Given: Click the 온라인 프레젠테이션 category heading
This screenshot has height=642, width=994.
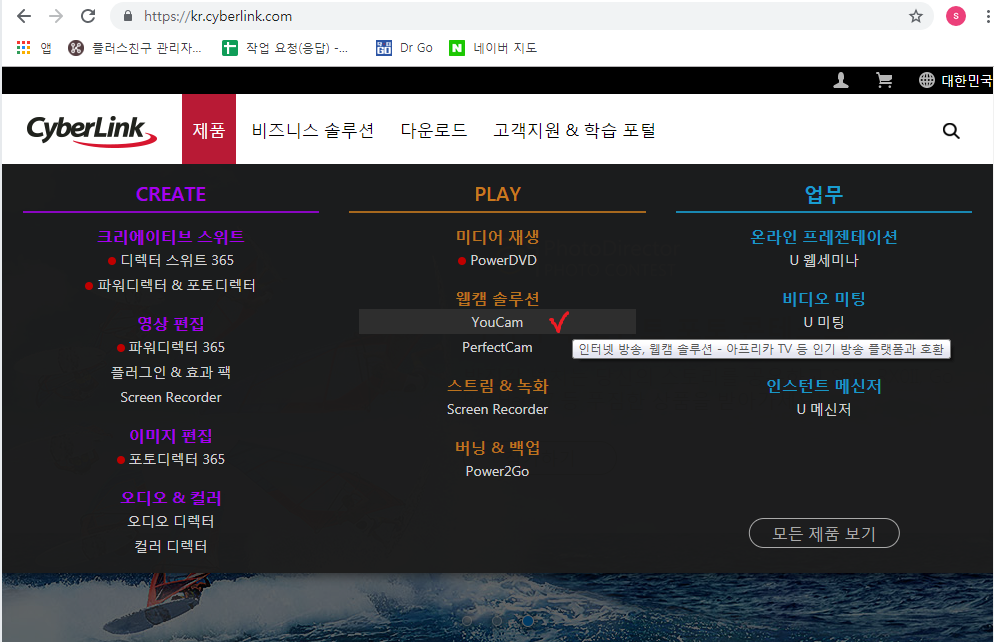Looking at the screenshot, I should [x=824, y=236].
